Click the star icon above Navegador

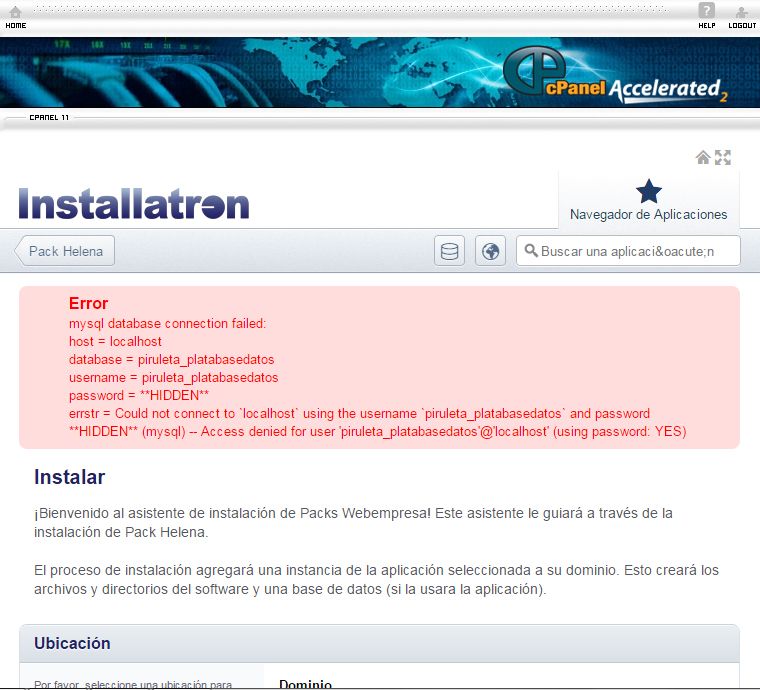649,191
